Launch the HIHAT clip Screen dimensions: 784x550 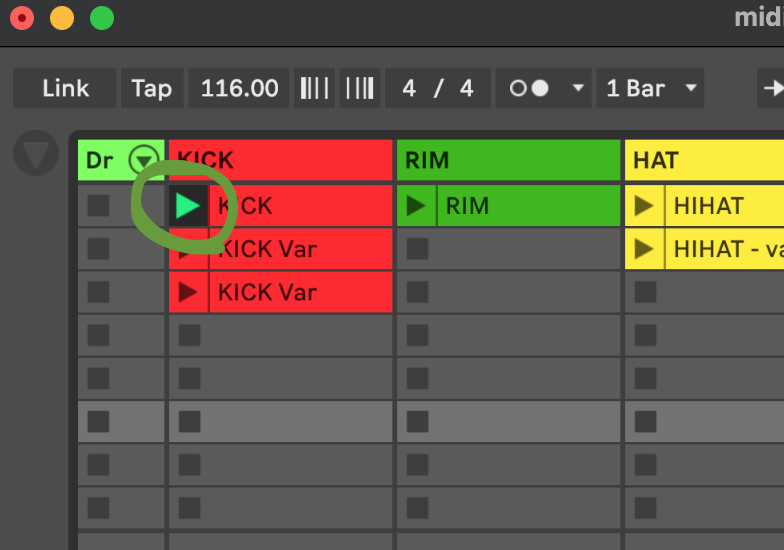click(644, 206)
